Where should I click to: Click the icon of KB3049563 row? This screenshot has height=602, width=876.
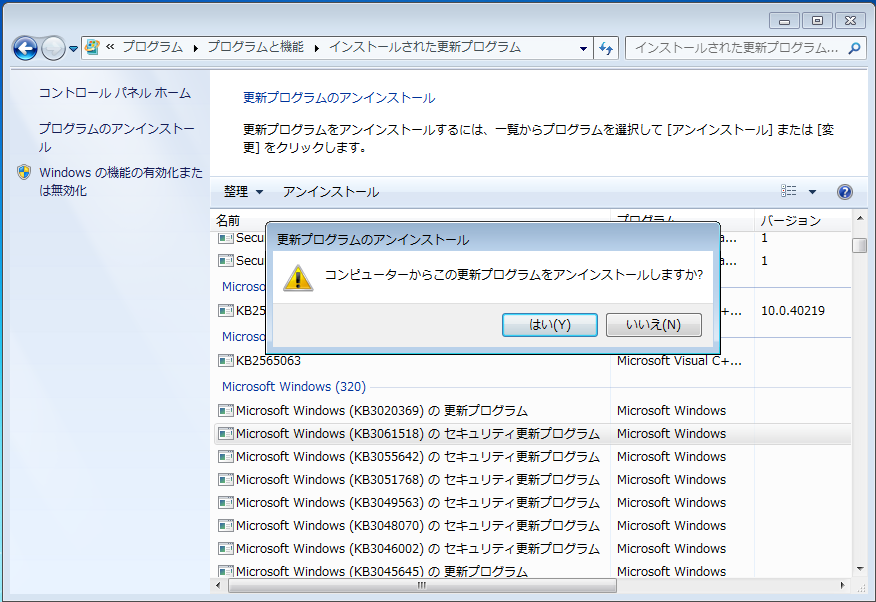(x=226, y=503)
